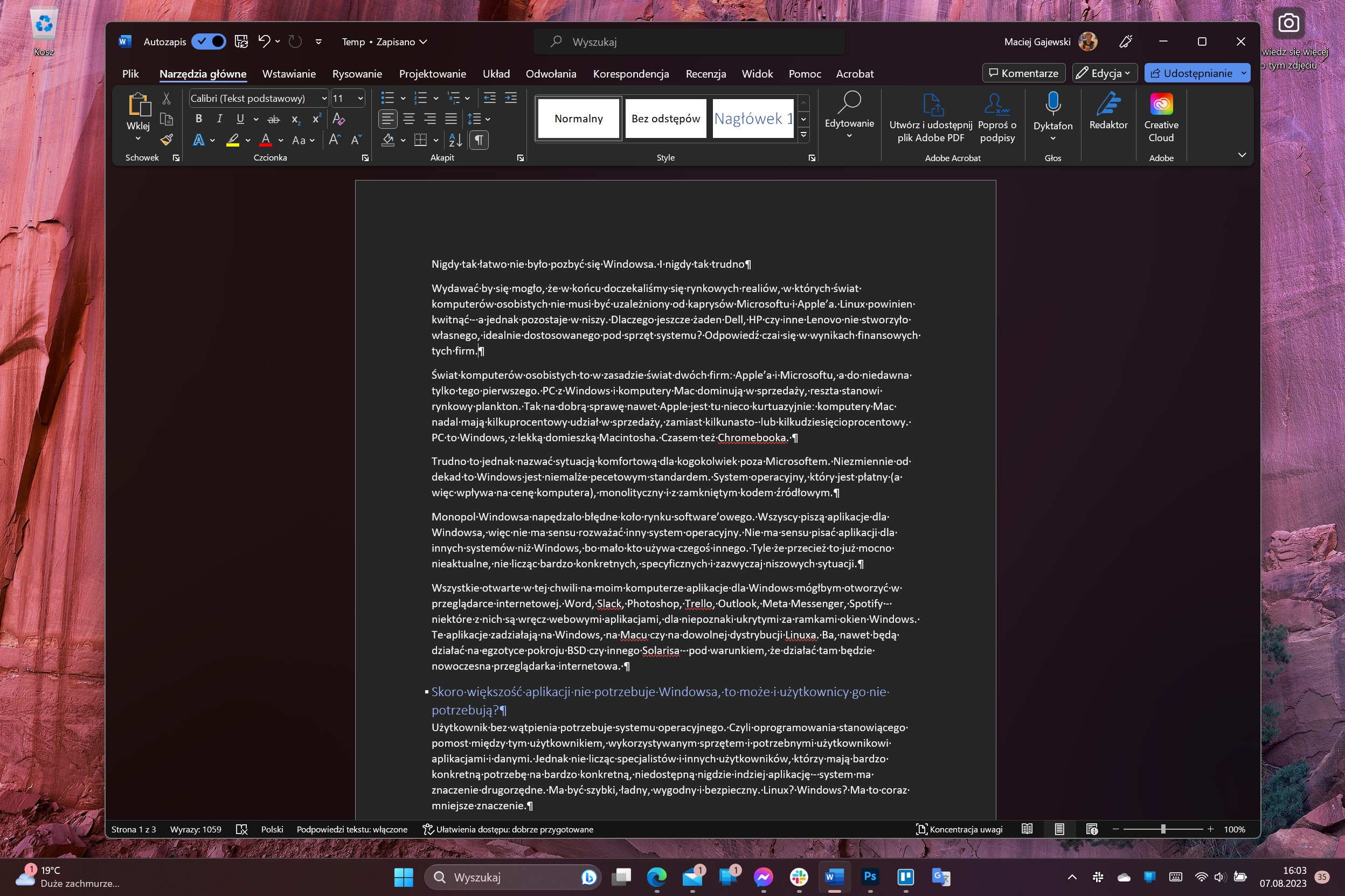Expand the Wklej paste options
Screen dimensions: 1345x896
[138, 138]
